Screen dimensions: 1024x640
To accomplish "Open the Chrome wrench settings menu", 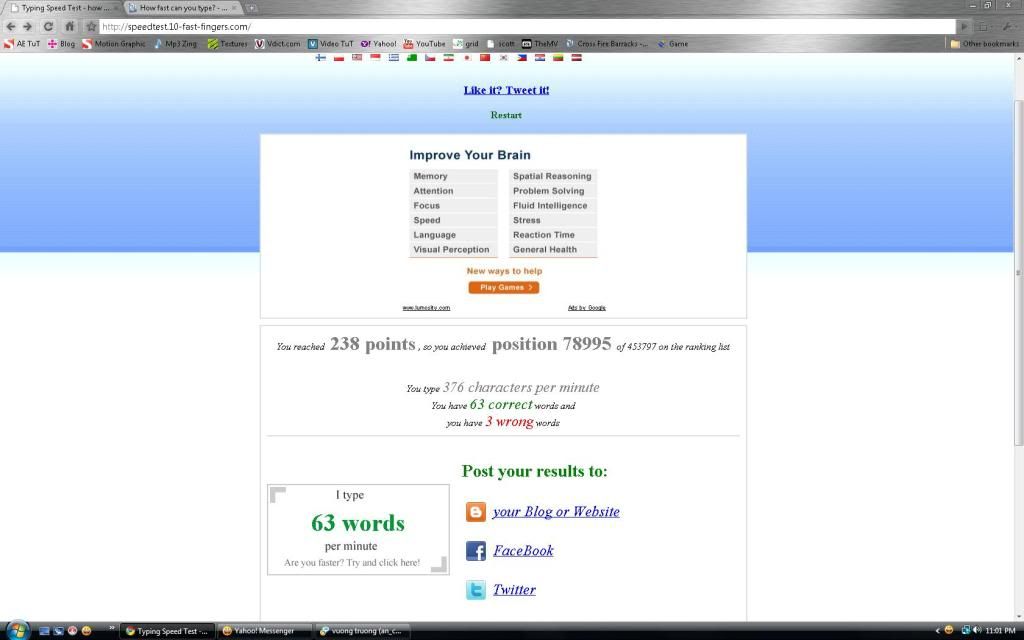I will (x=1008, y=27).
